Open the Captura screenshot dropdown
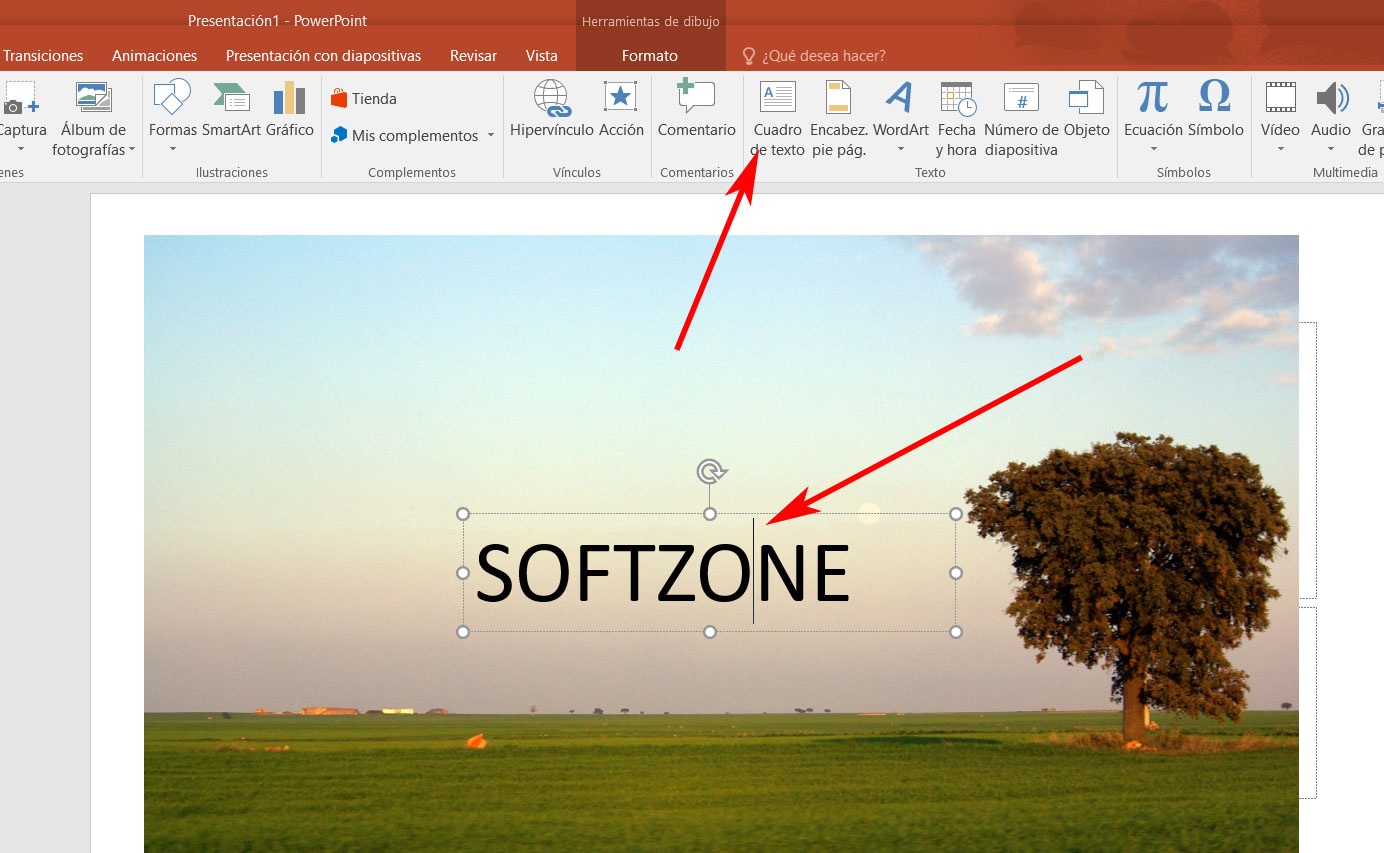Image resolution: width=1384 pixels, height=853 pixels. pyautogui.click(x=20, y=150)
